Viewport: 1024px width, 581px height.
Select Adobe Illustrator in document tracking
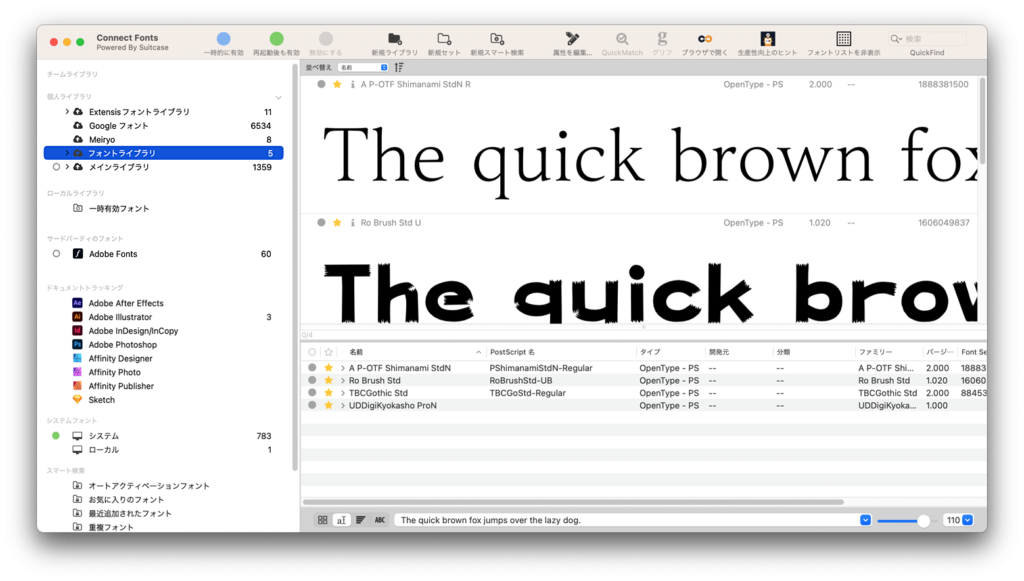tap(120, 317)
